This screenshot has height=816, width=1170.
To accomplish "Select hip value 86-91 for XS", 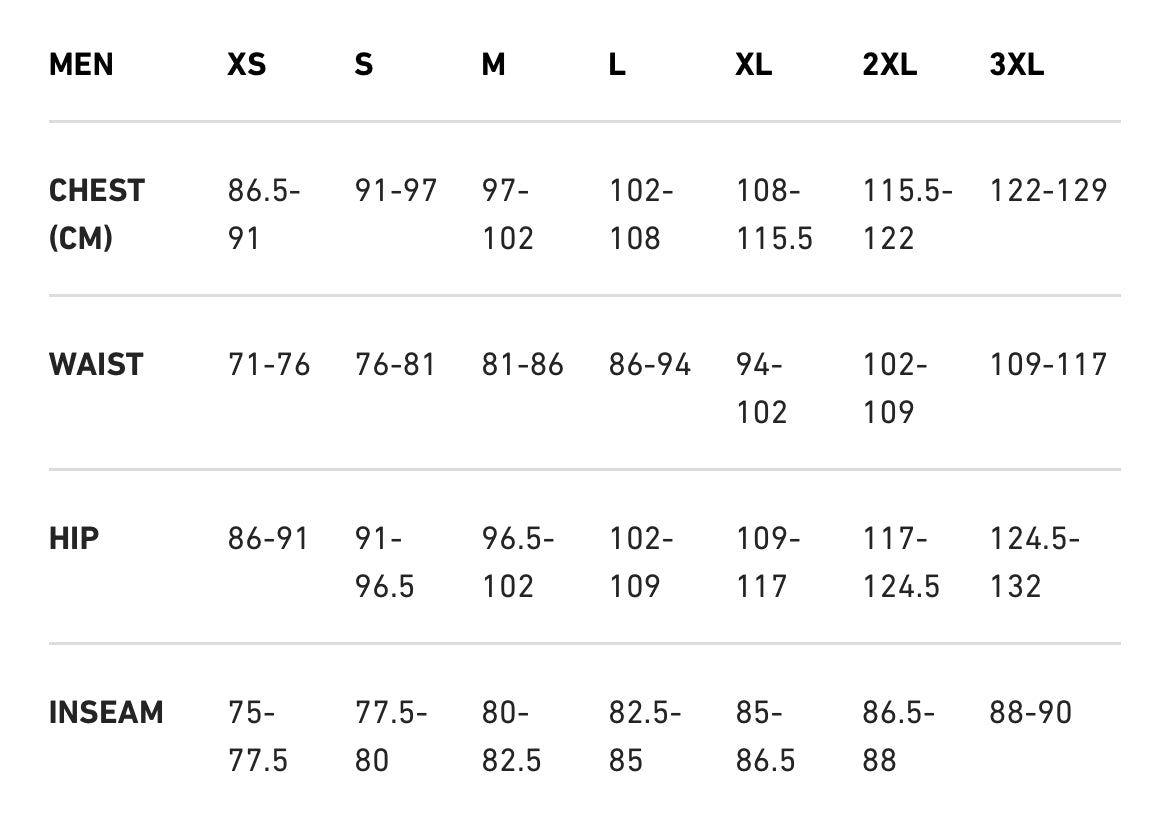I will pos(269,539).
